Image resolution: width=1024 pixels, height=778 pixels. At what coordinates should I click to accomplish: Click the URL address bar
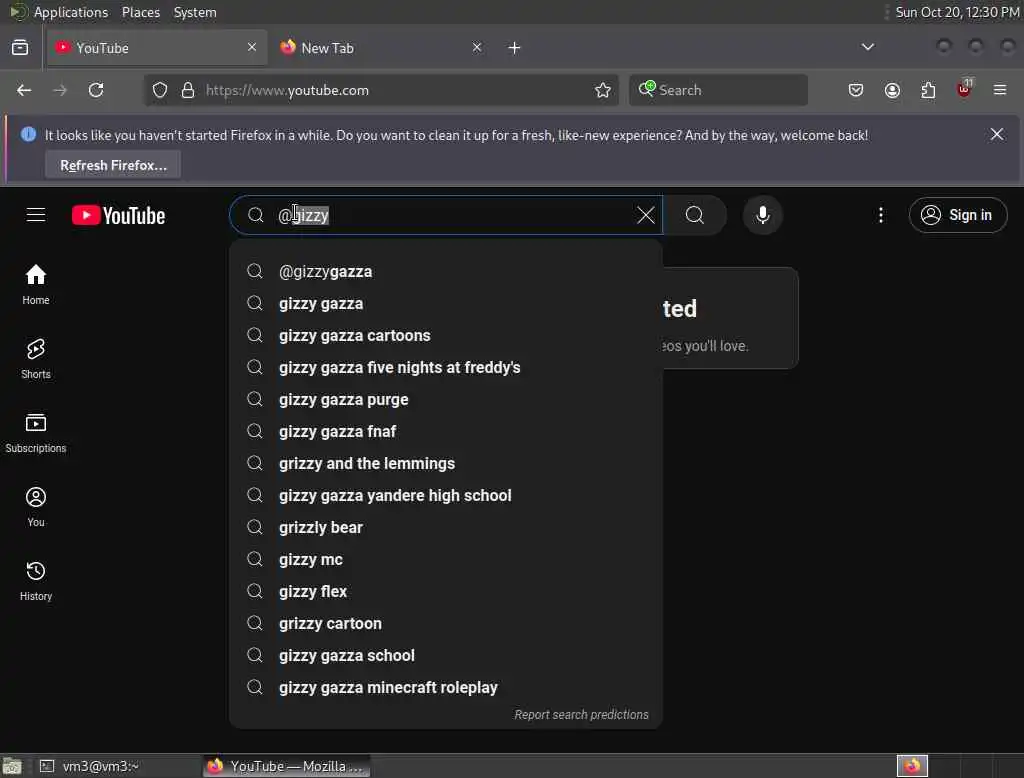click(381, 90)
